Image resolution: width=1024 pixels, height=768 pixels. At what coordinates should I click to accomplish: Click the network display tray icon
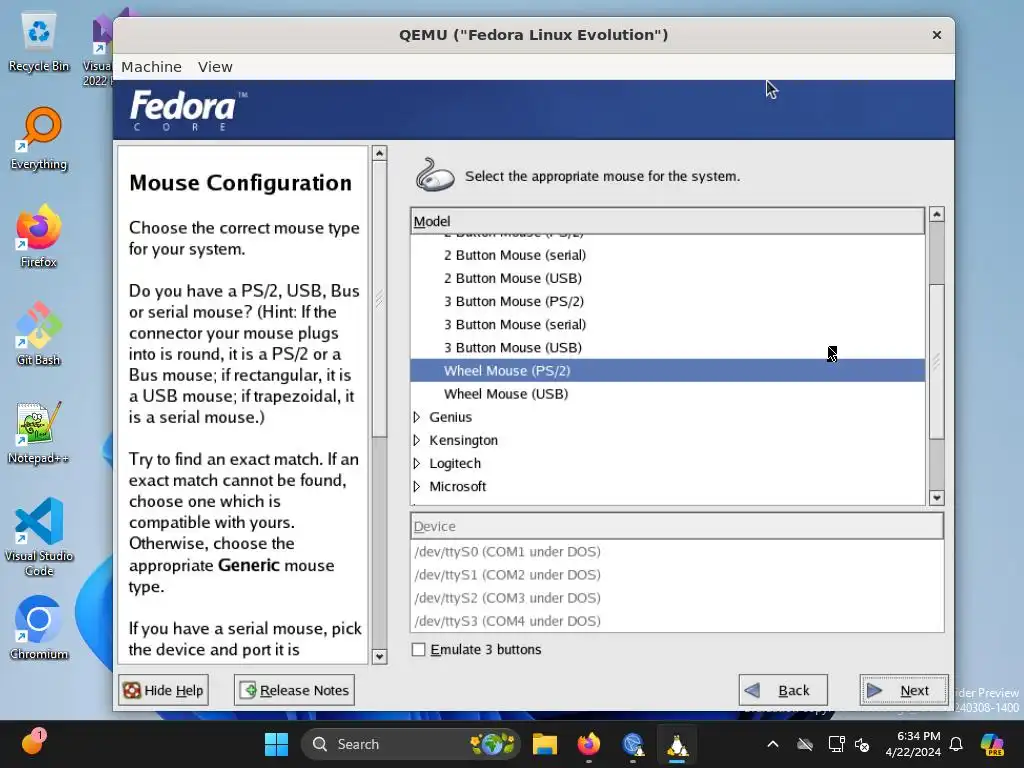[836, 744]
